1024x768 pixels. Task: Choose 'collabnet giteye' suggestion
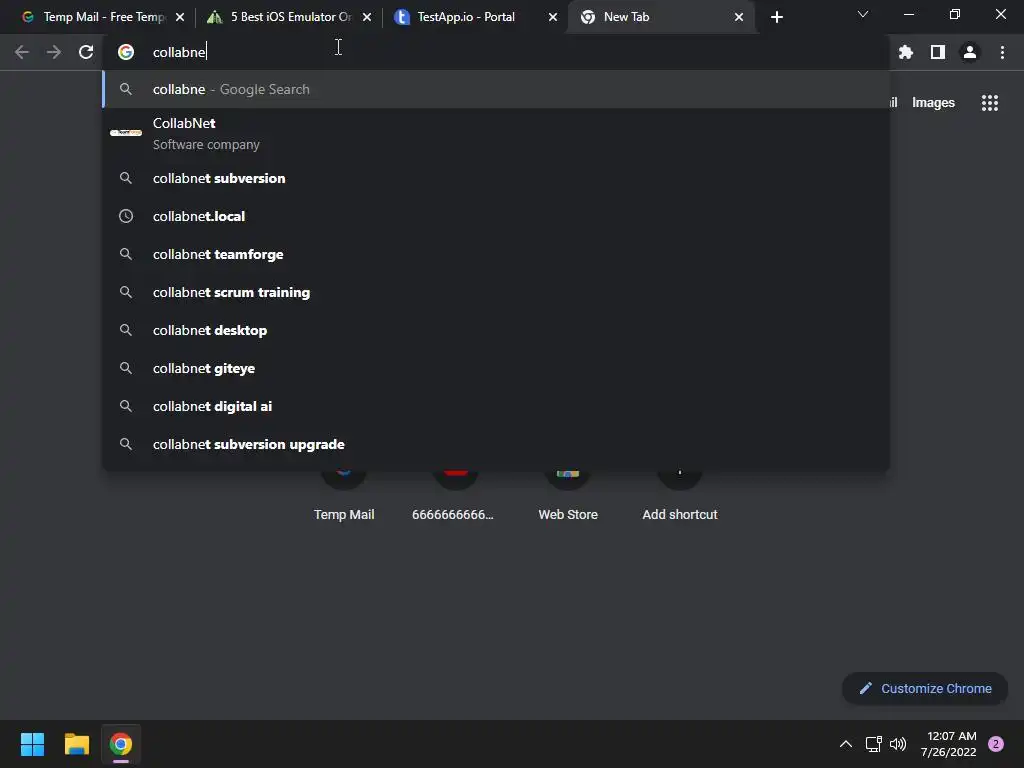click(x=496, y=368)
